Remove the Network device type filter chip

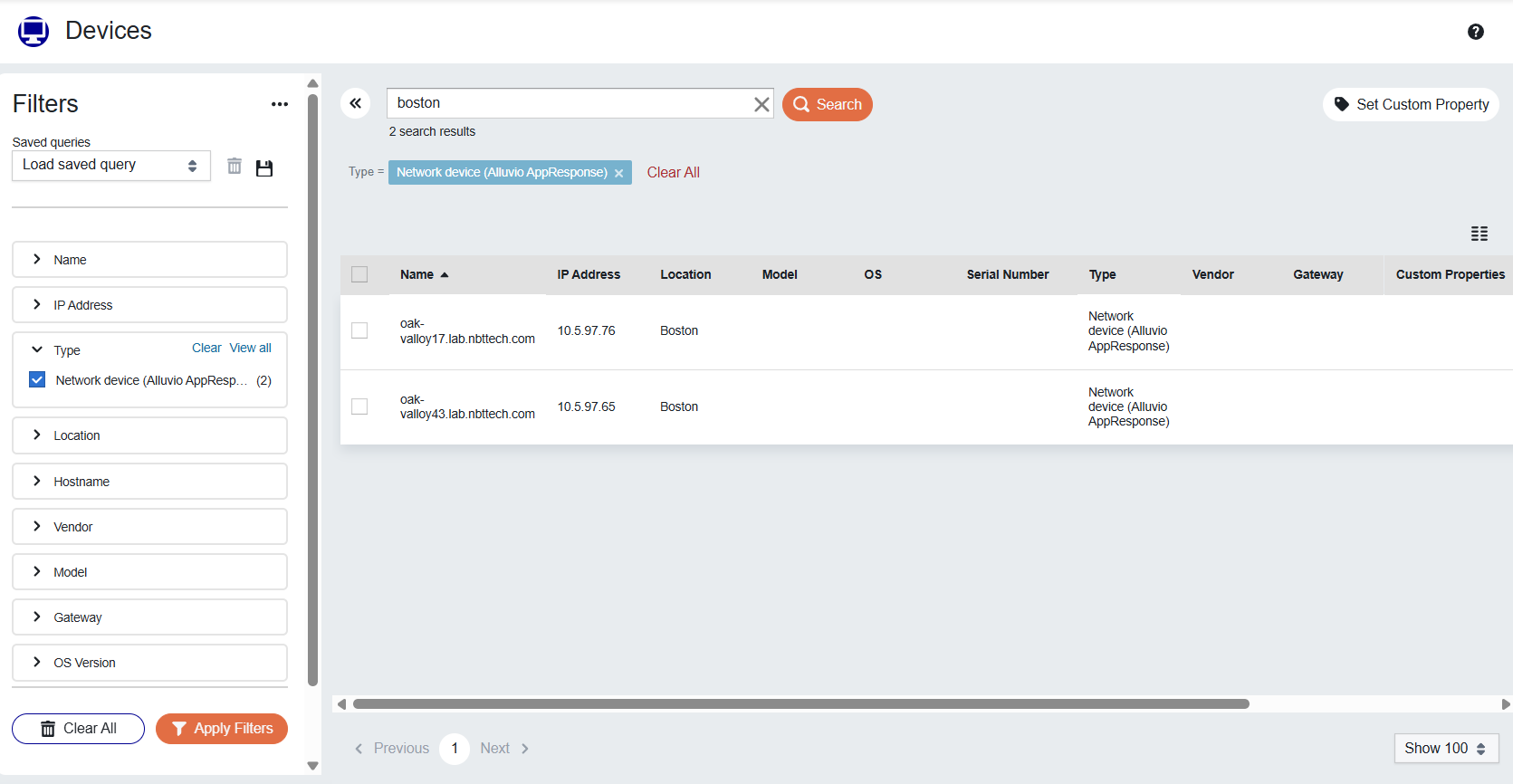point(619,173)
